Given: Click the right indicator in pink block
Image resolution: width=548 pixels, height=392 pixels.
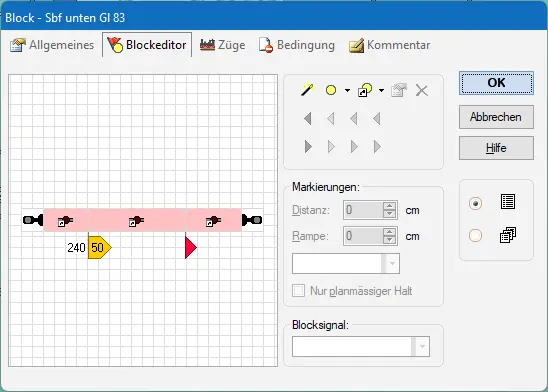Looking at the screenshot, I should click(213, 221).
